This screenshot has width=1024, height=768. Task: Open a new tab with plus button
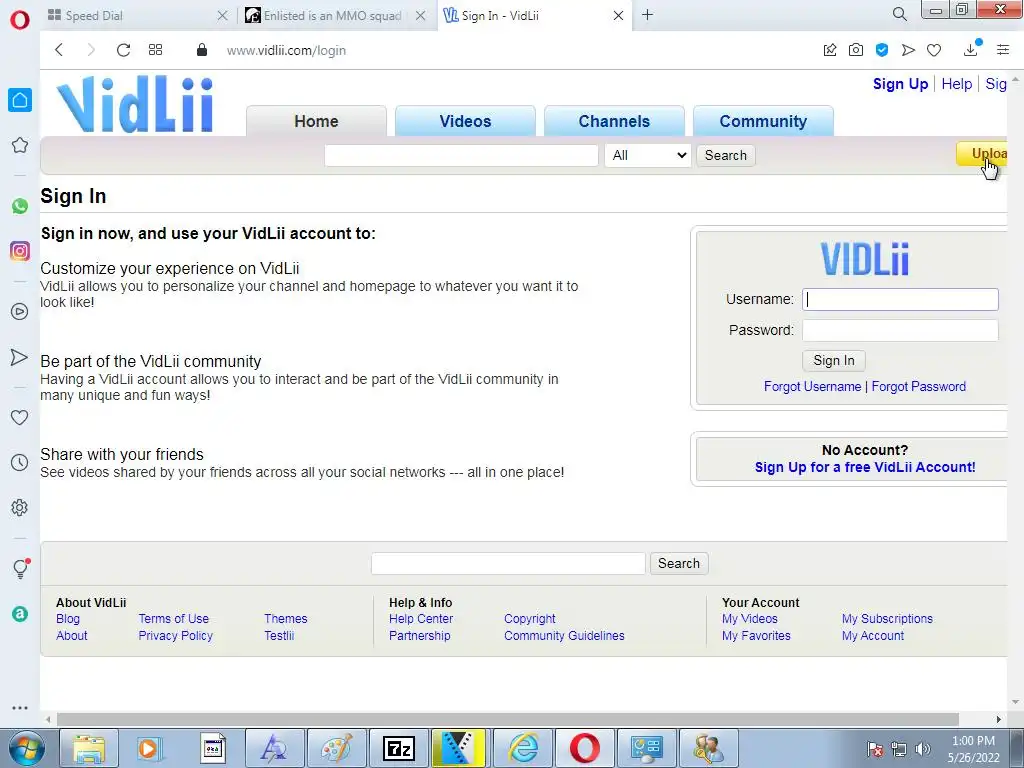[647, 15]
